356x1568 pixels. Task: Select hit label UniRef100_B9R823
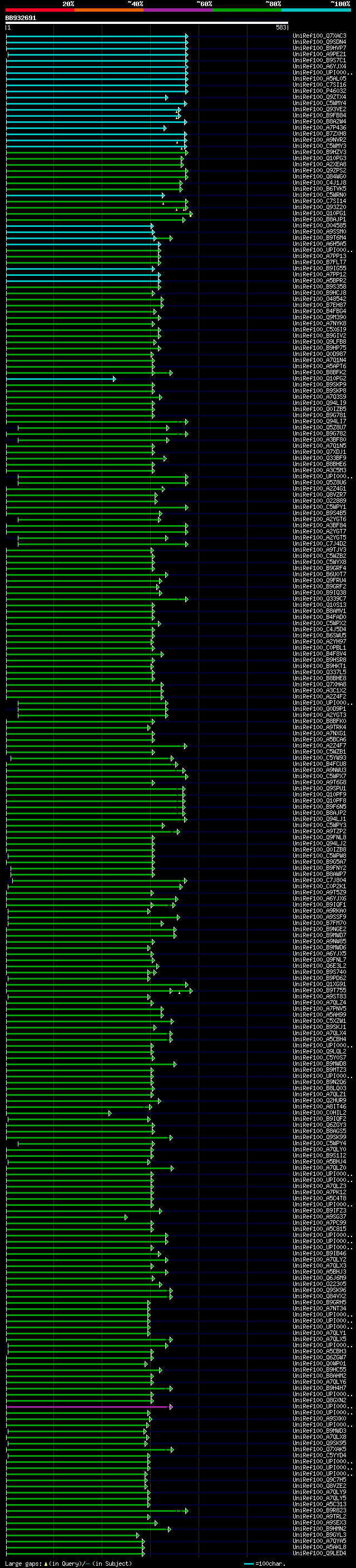319,1510
